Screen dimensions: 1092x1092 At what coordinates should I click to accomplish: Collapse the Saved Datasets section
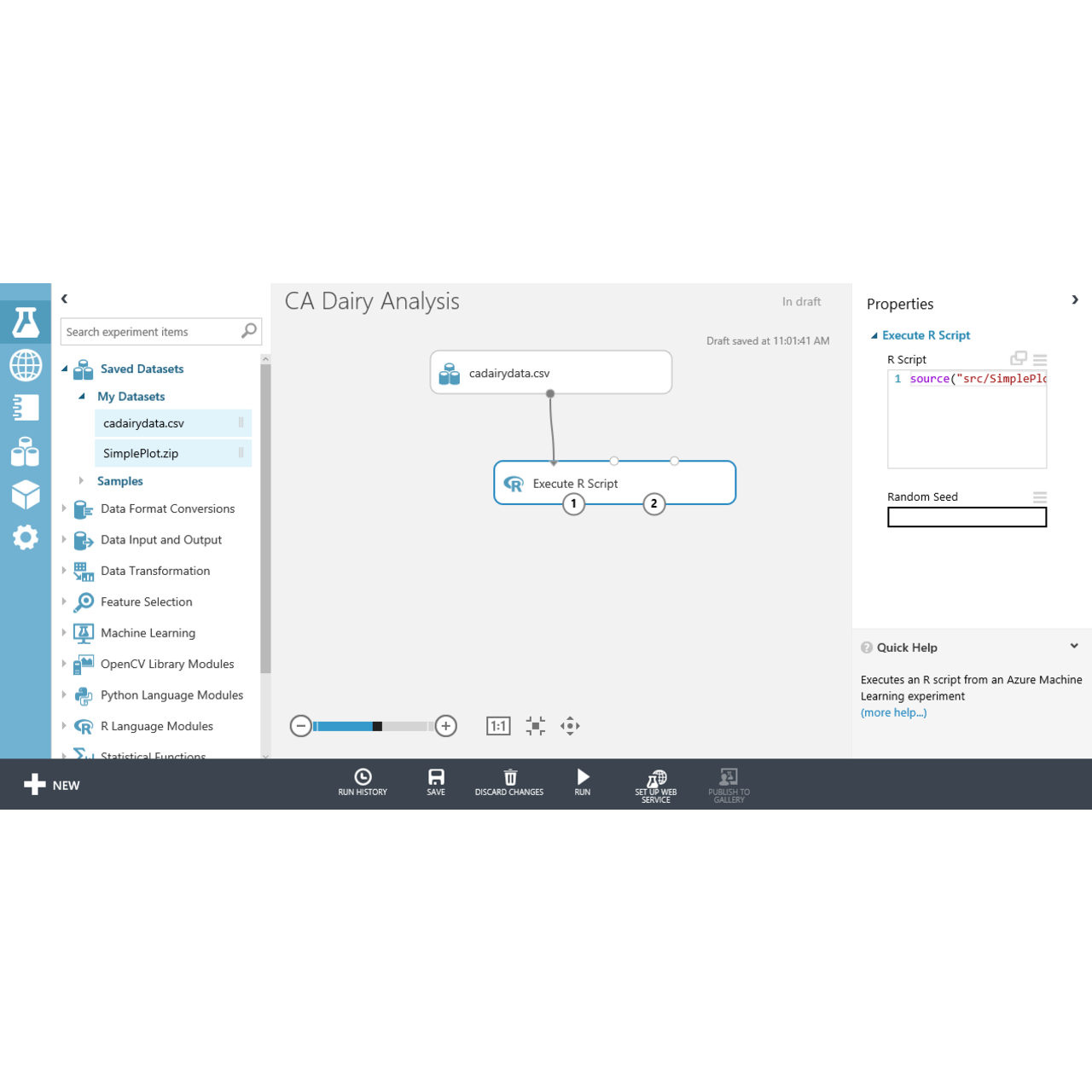65,369
